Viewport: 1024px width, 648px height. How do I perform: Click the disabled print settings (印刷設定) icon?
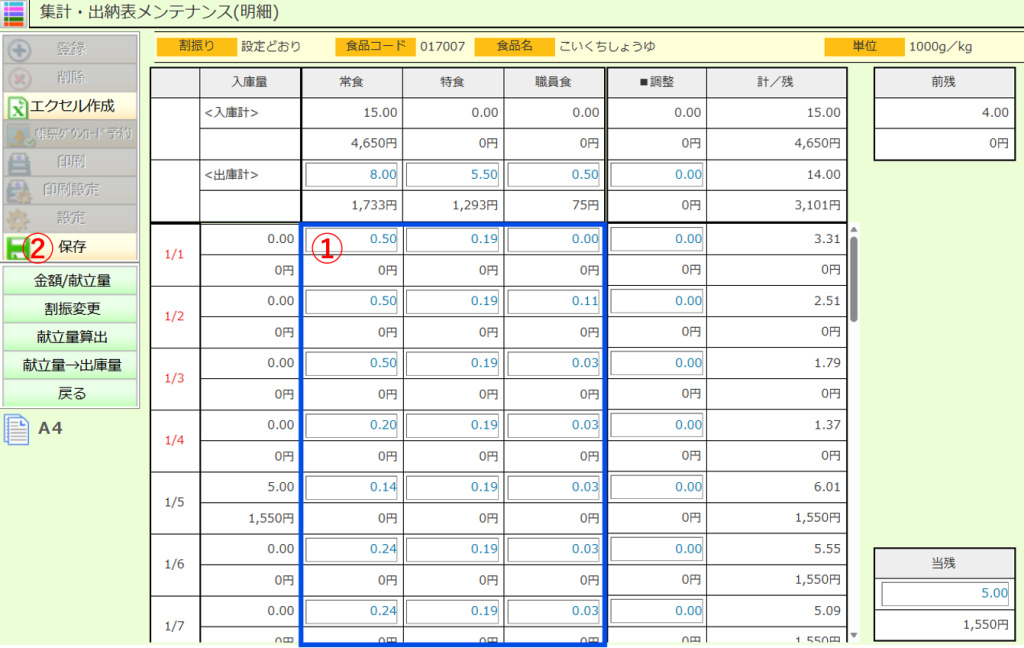coord(18,190)
